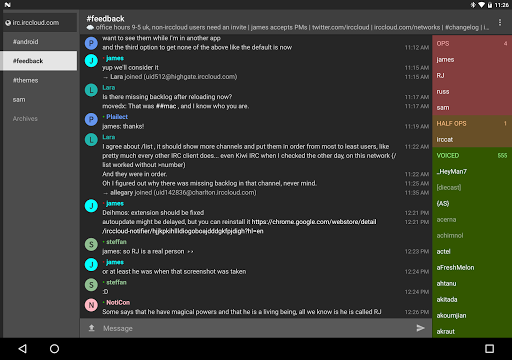Tap the upload file arrow icon
The image size is (512, 360).
tap(92, 328)
